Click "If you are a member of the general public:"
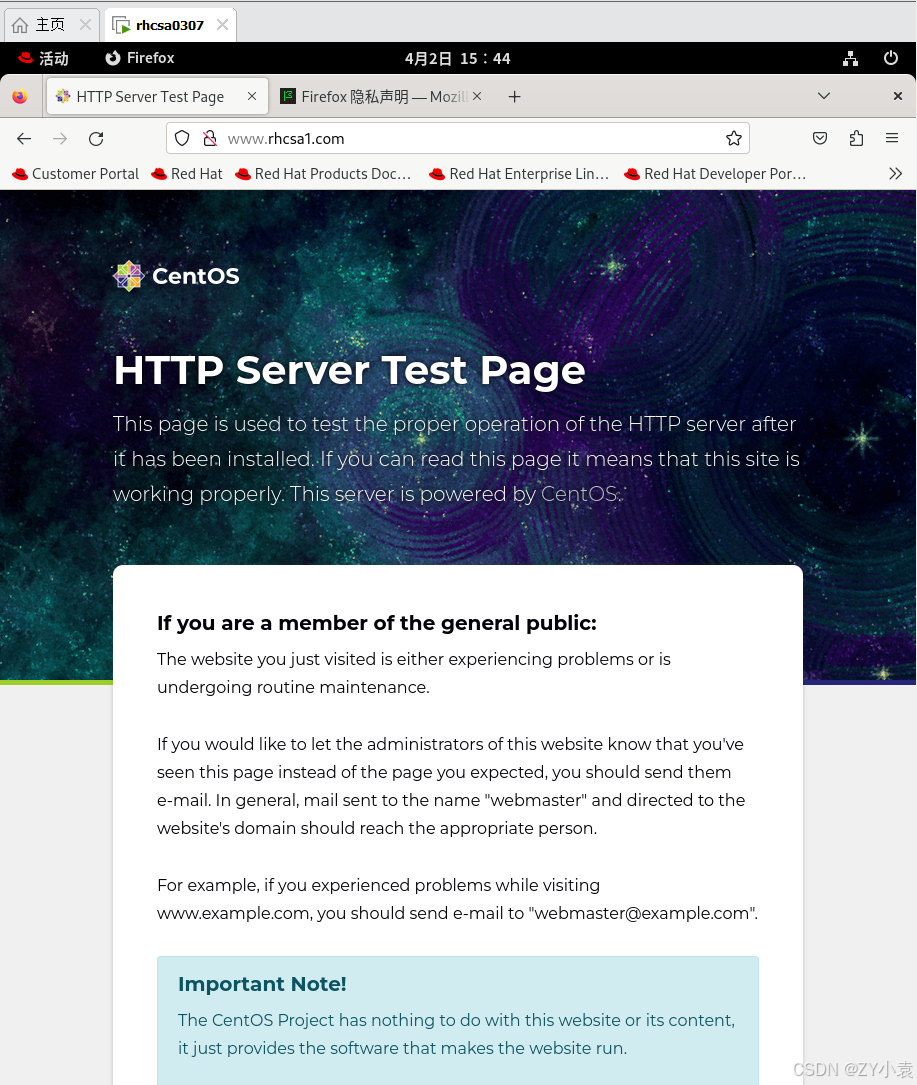 376,623
